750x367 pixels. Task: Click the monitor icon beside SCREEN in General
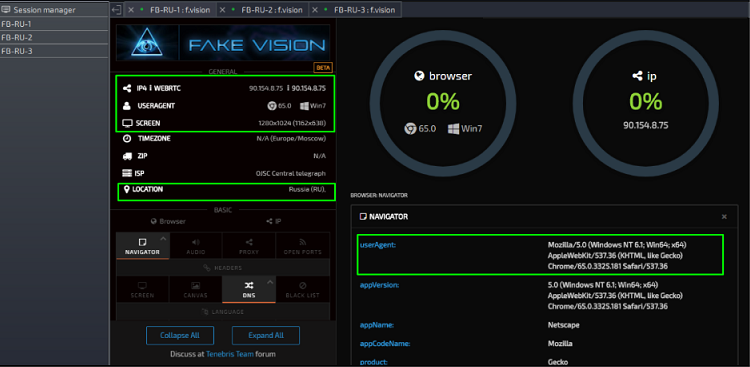coord(127,123)
